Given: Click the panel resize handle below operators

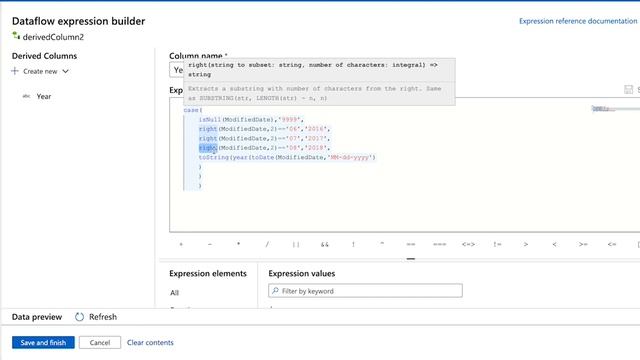Looking at the screenshot, I should click(x=411, y=259).
